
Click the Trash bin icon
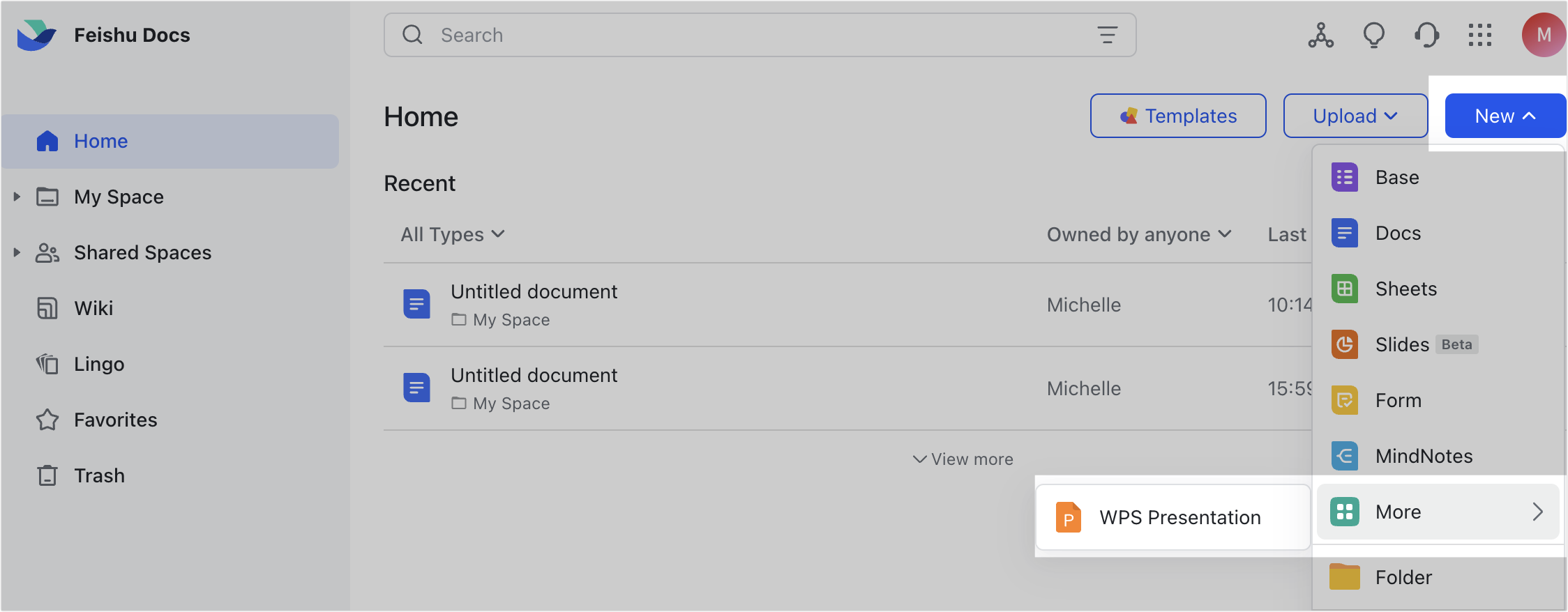[x=47, y=475]
